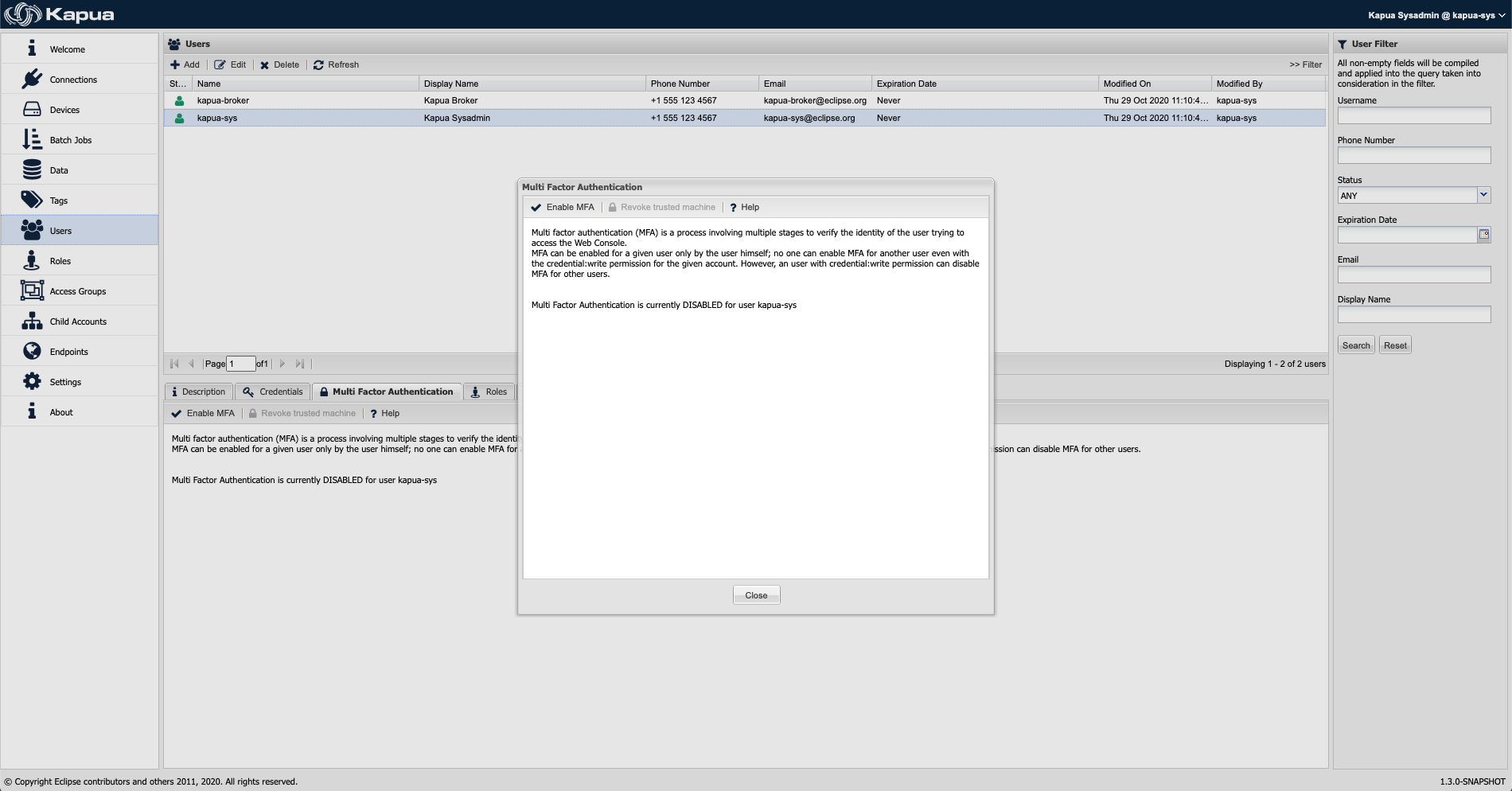This screenshot has height=791, width=1512.
Task: Click the Endpoints globe icon
Action: (x=32, y=351)
